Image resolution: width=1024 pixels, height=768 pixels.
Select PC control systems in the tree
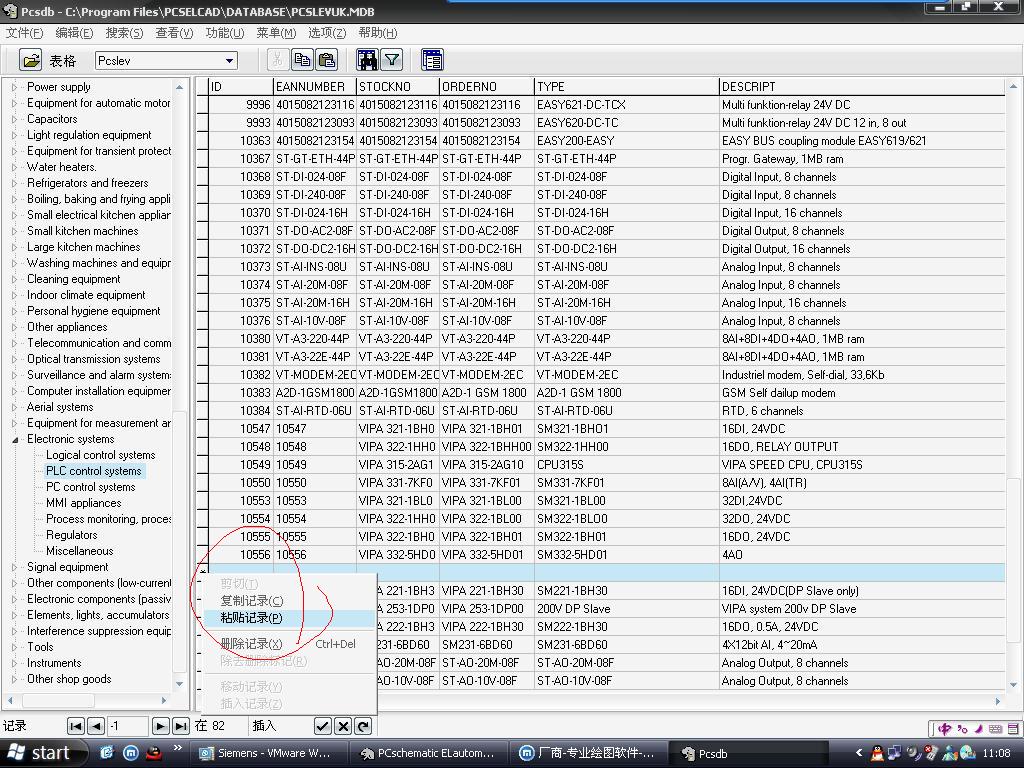(91, 487)
